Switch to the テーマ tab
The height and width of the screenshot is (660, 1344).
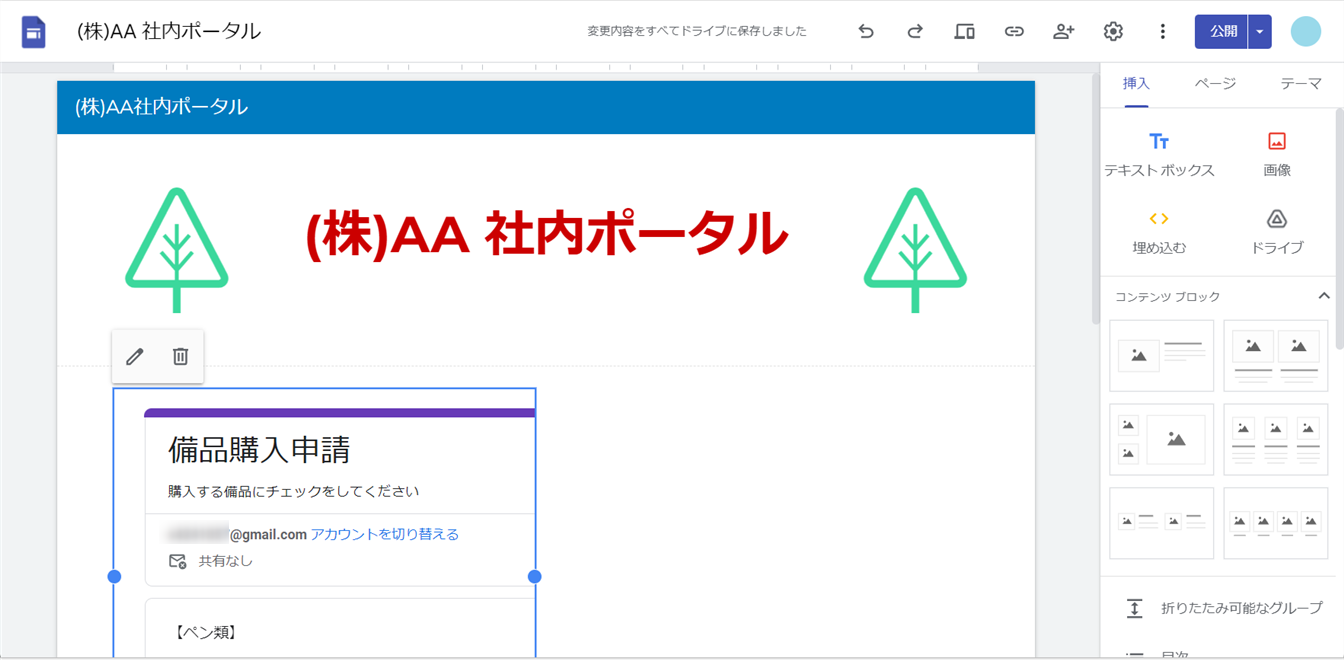point(1301,84)
